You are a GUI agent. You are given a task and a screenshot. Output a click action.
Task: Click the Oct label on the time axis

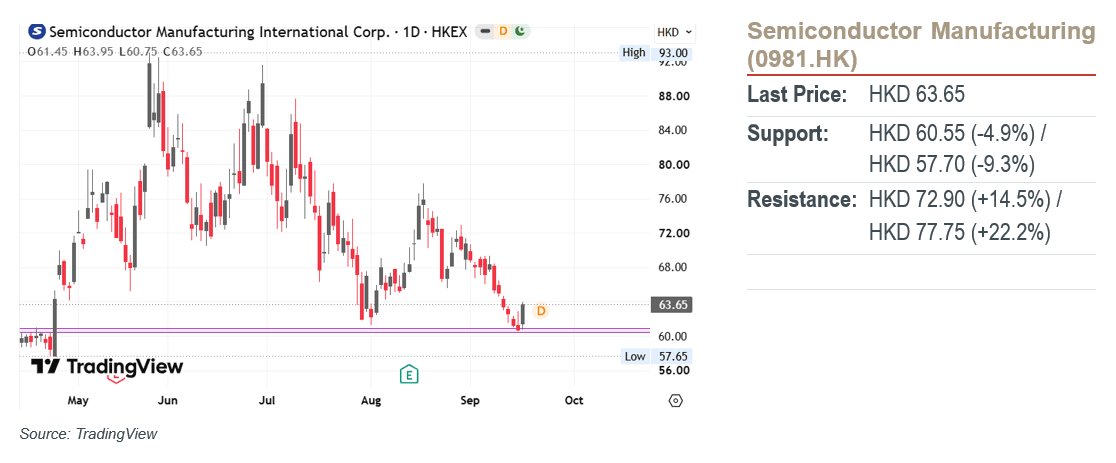574,400
